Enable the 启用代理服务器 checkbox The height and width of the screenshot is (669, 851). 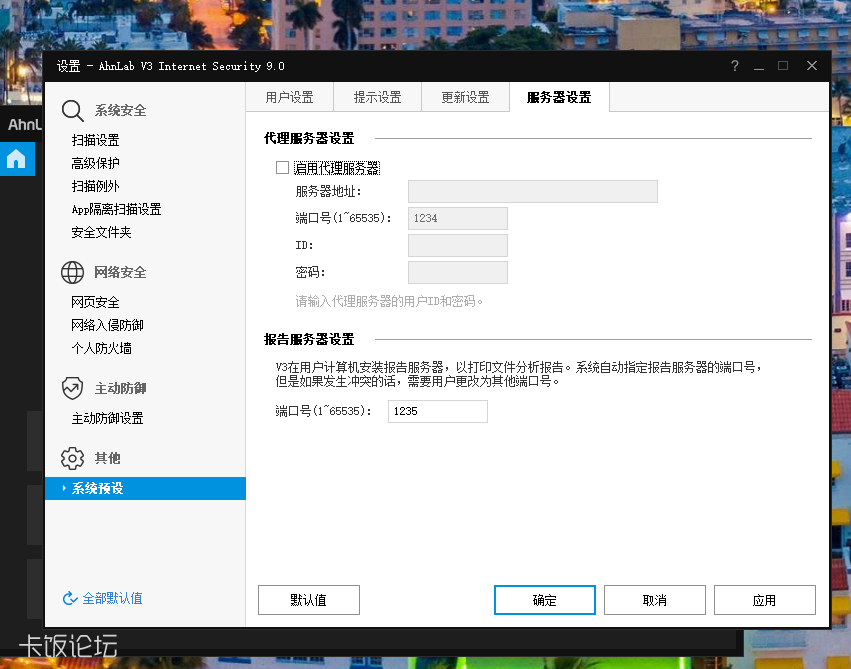point(283,168)
